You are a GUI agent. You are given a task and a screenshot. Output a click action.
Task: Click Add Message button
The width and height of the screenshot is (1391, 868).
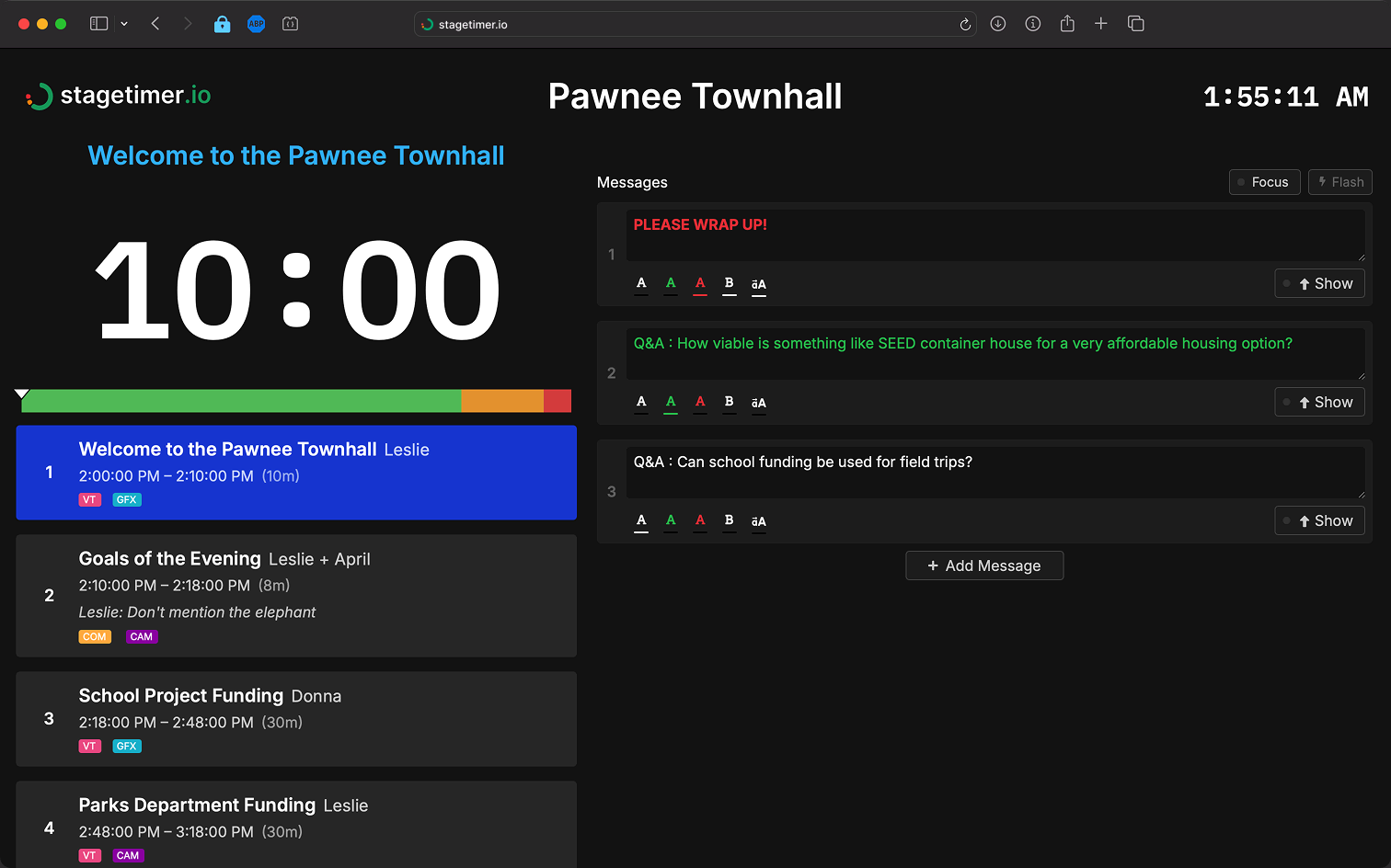point(983,565)
